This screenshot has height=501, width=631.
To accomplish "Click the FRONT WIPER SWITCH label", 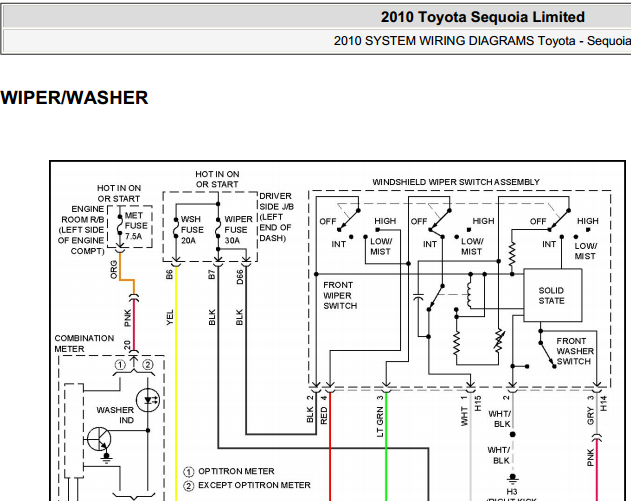I will pos(340,295).
